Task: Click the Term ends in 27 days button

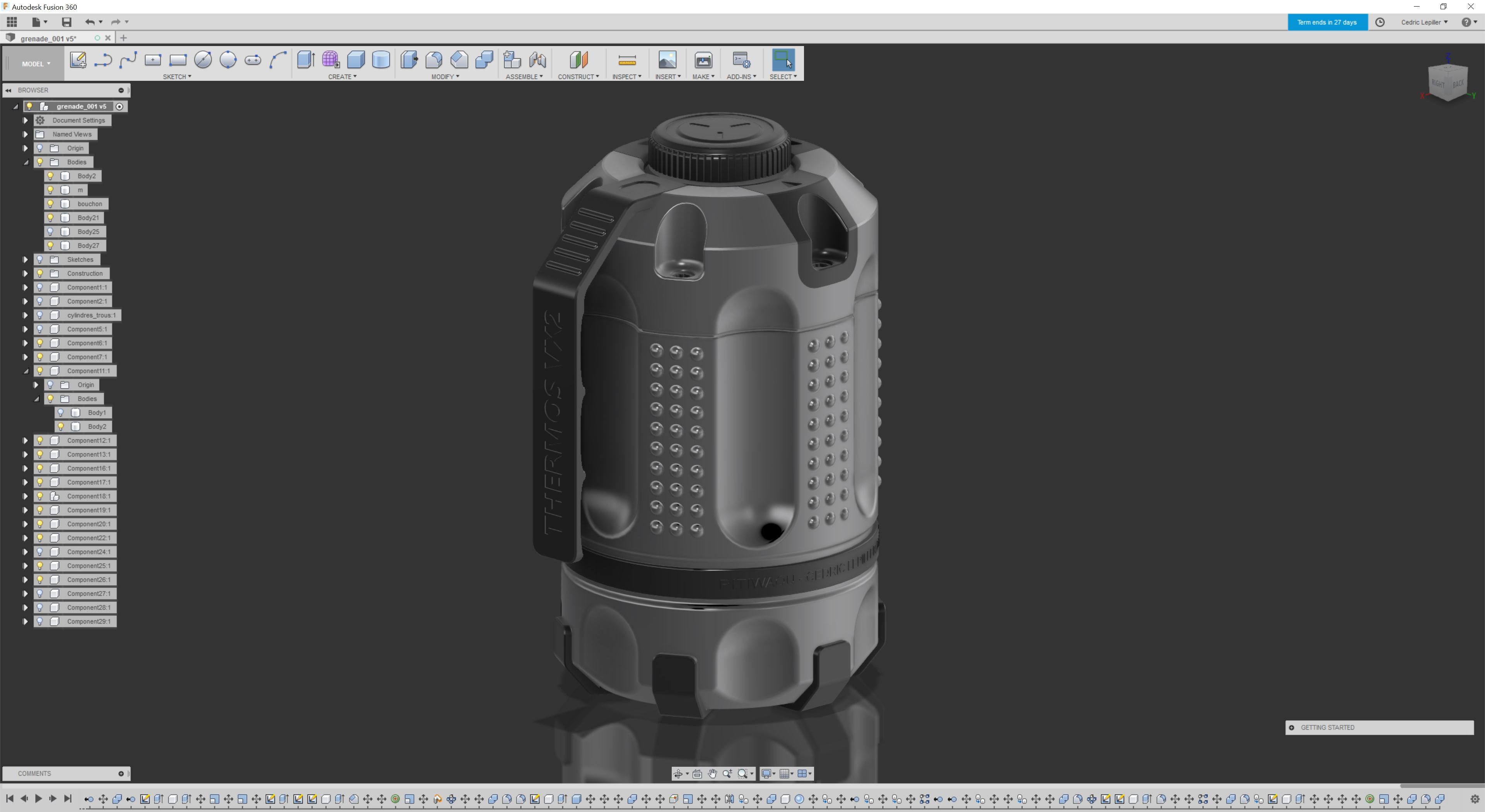Action: pyautogui.click(x=1327, y=22)
